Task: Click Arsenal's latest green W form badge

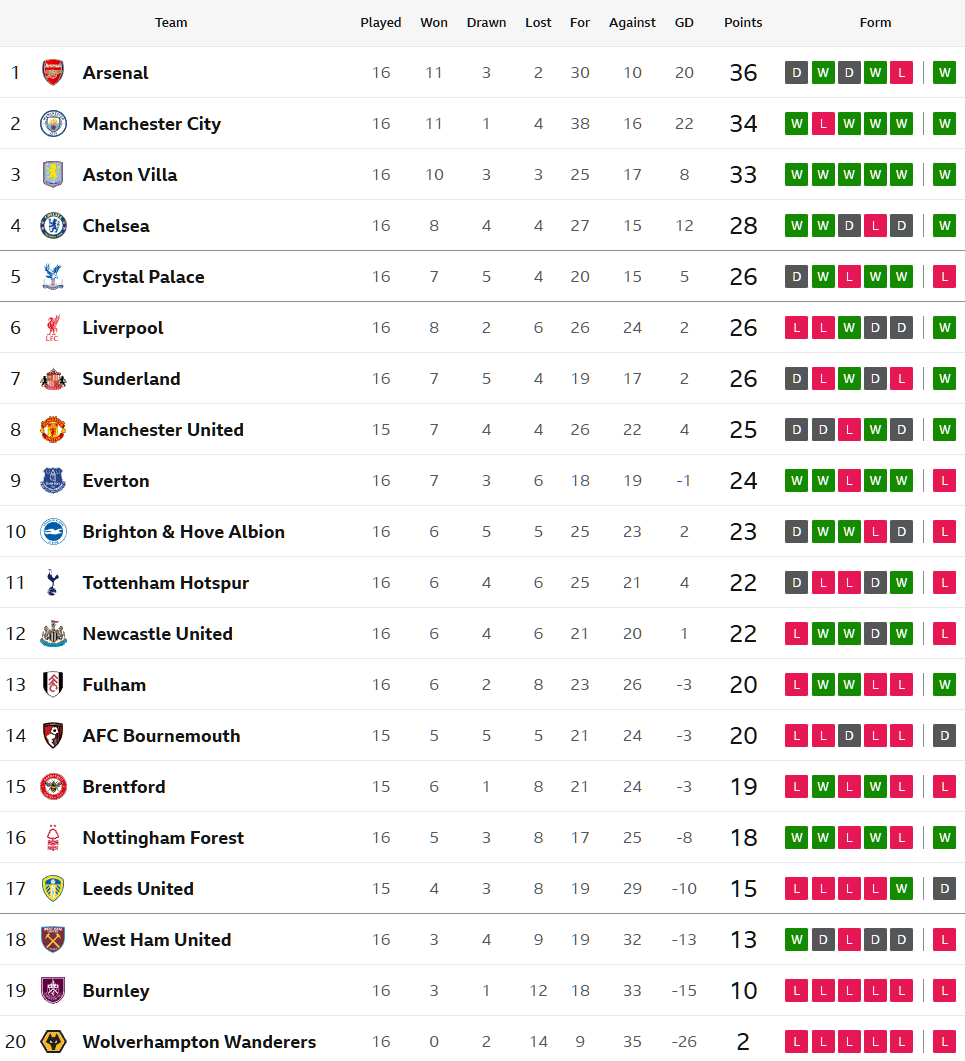Action: pyautogui.click(x=944, y=72)
